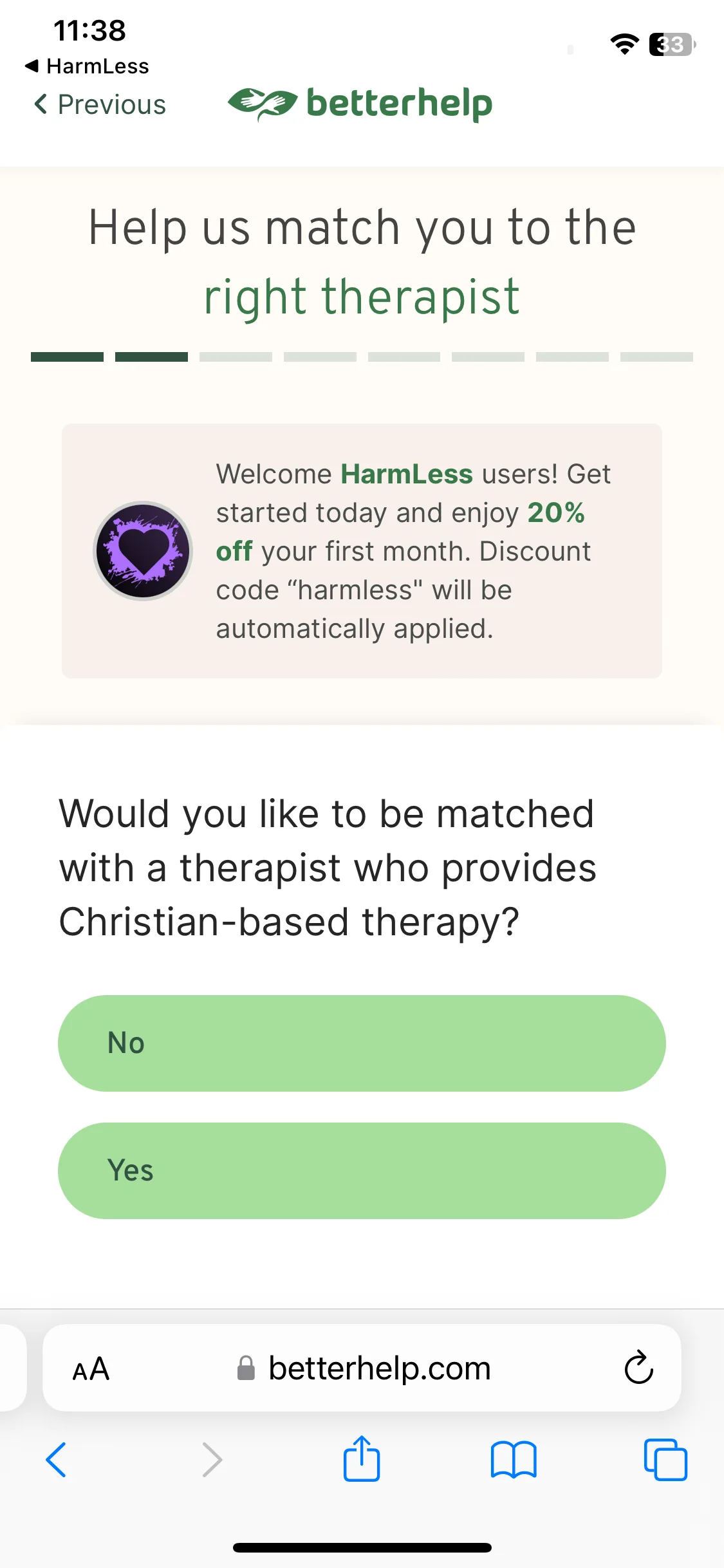This screenshot has height=1568, width=724.
Task: Reload the page with refresh icon
Action: click(x=638, y=1367)
